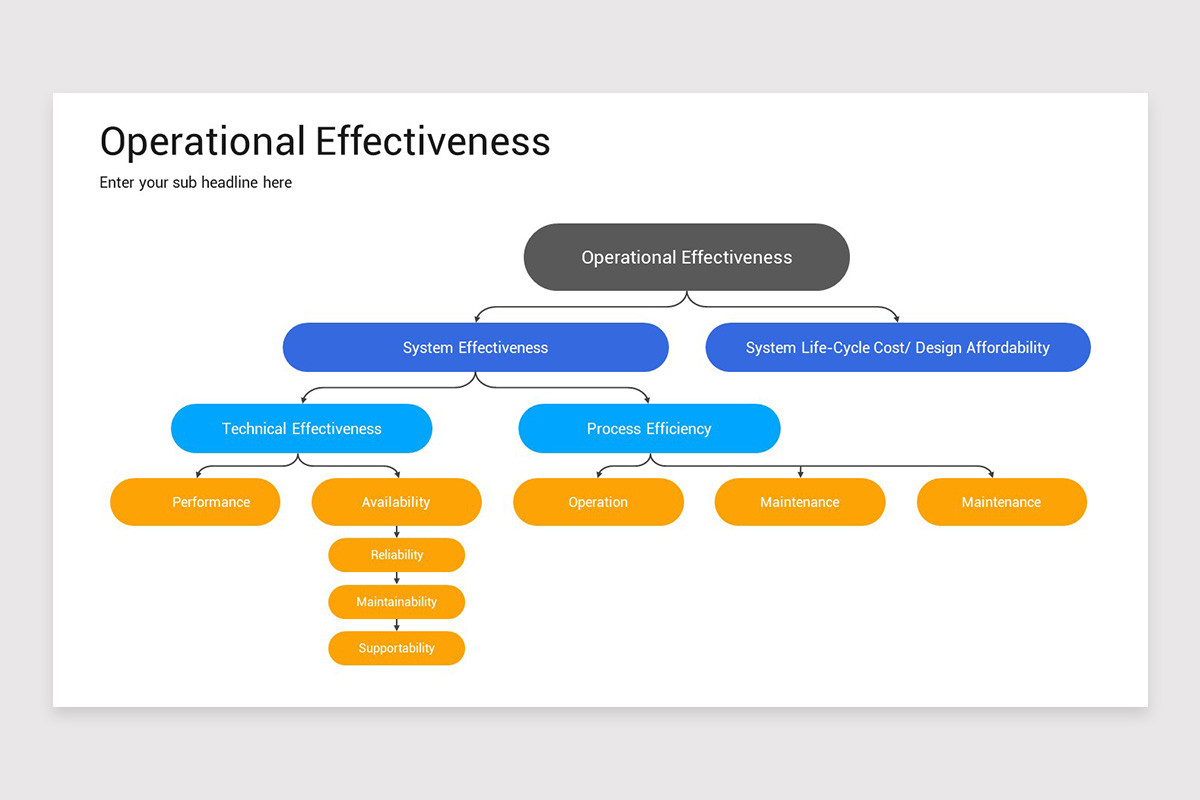The width and height of the screenshot is (1200, 800).
Task: Select the Operational Effectiveness root node
Action: pos(686,257)
